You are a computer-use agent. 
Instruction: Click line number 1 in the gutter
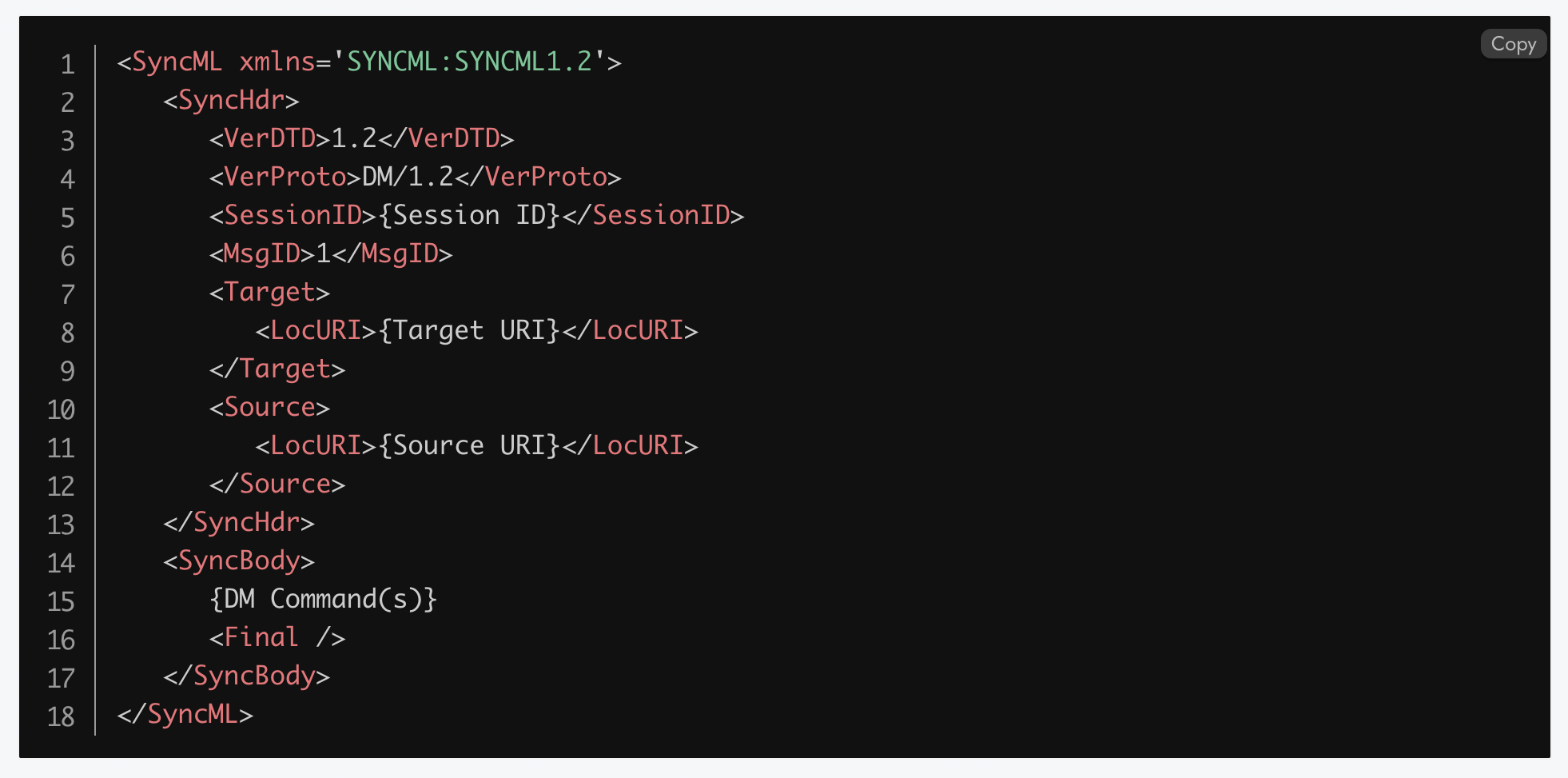pos(67,64)
